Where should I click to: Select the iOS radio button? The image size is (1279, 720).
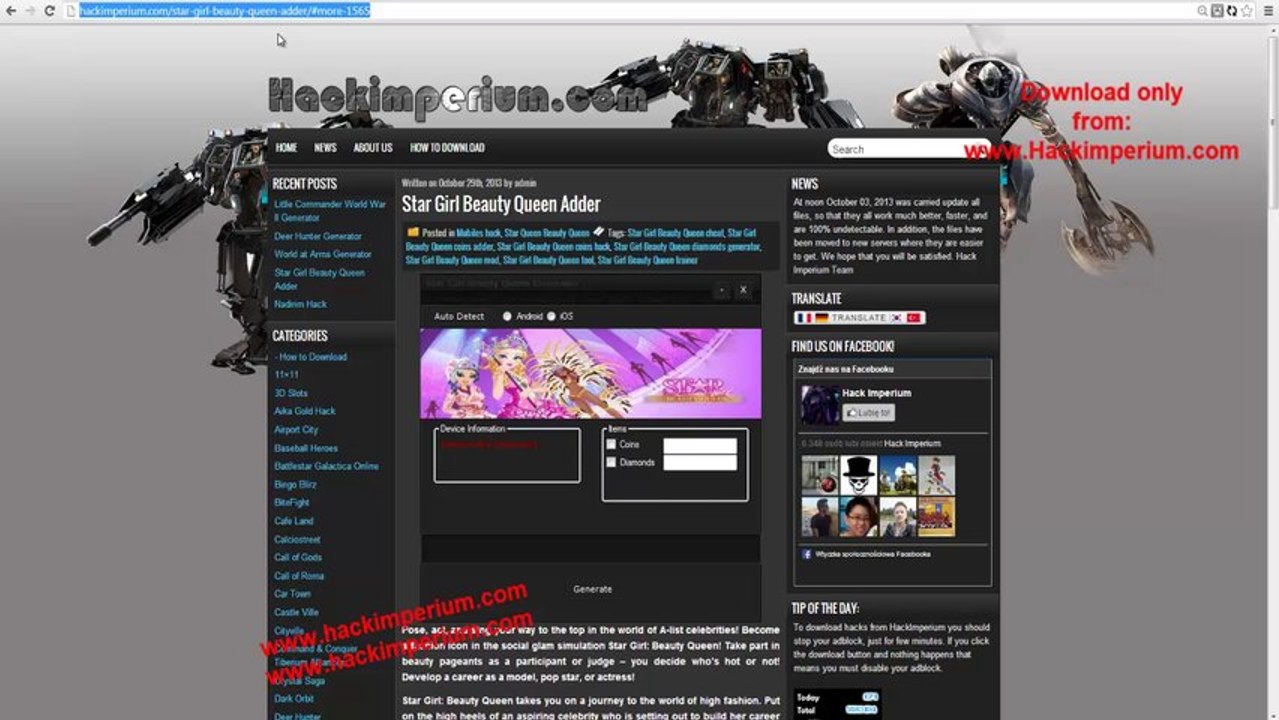coord(551,316)
